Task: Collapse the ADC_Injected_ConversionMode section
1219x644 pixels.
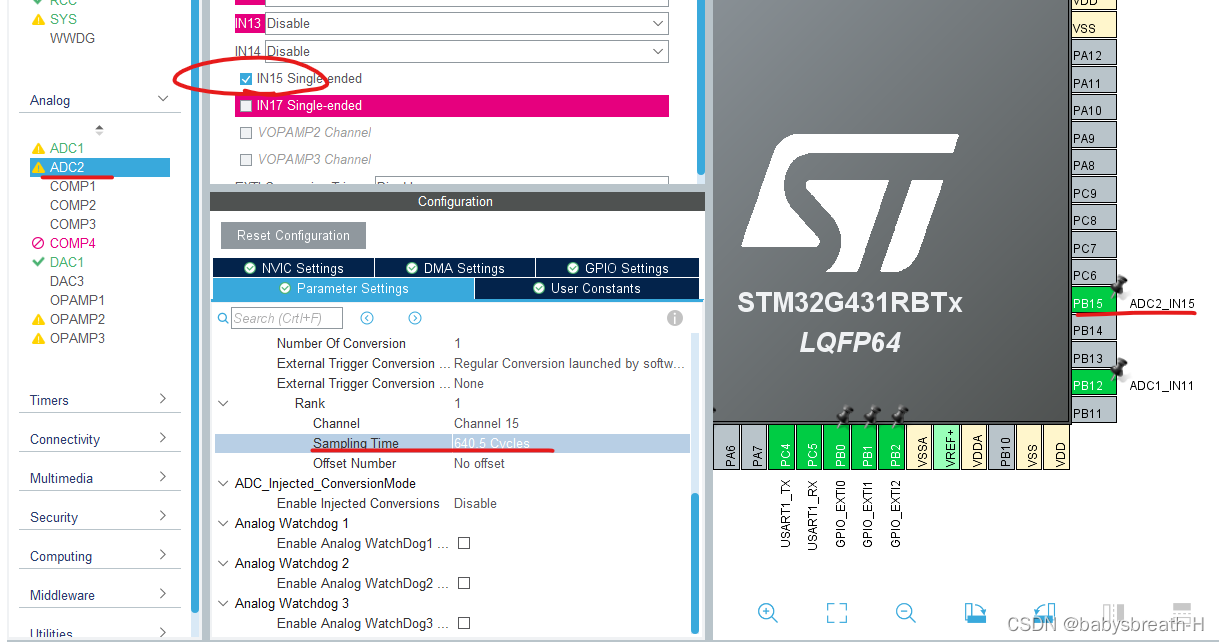Action: click(223, 483)
